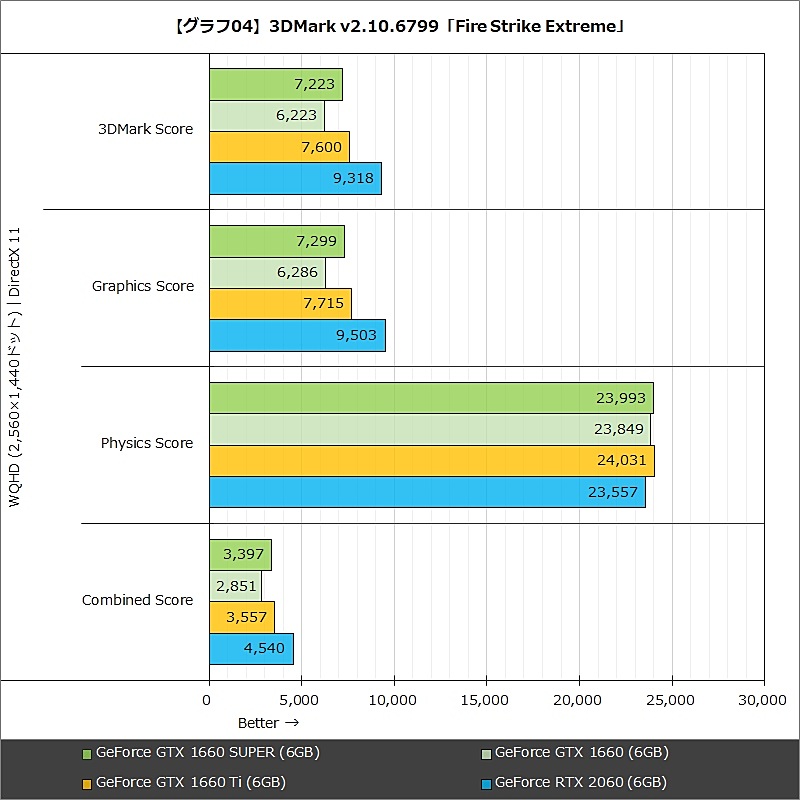Viewport: 800px width, 800px height.
Task: Collapse the Physics Score category label
Action: coord(146,443)
